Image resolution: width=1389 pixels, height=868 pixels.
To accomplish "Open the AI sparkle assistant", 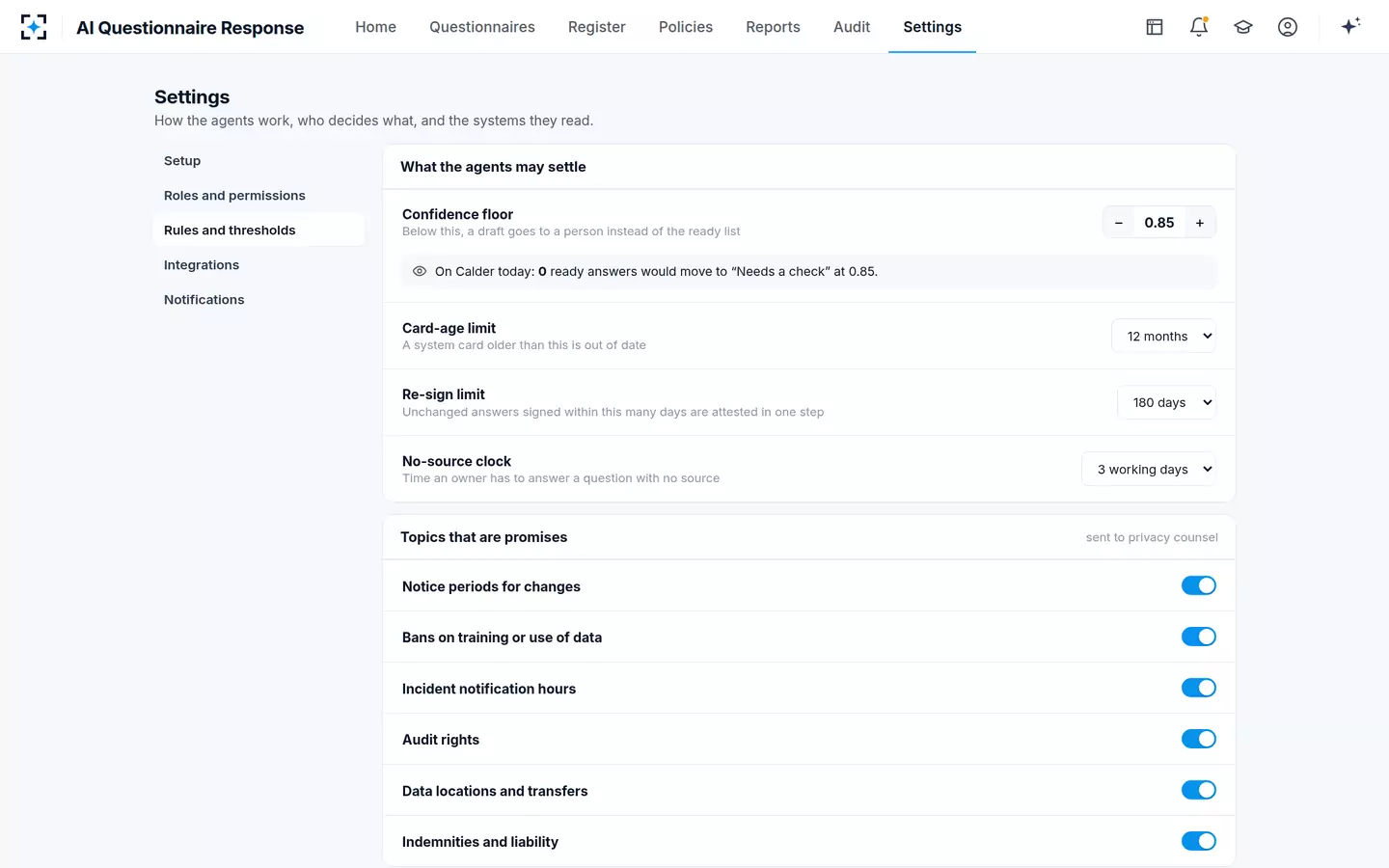I will point(1350,26).
